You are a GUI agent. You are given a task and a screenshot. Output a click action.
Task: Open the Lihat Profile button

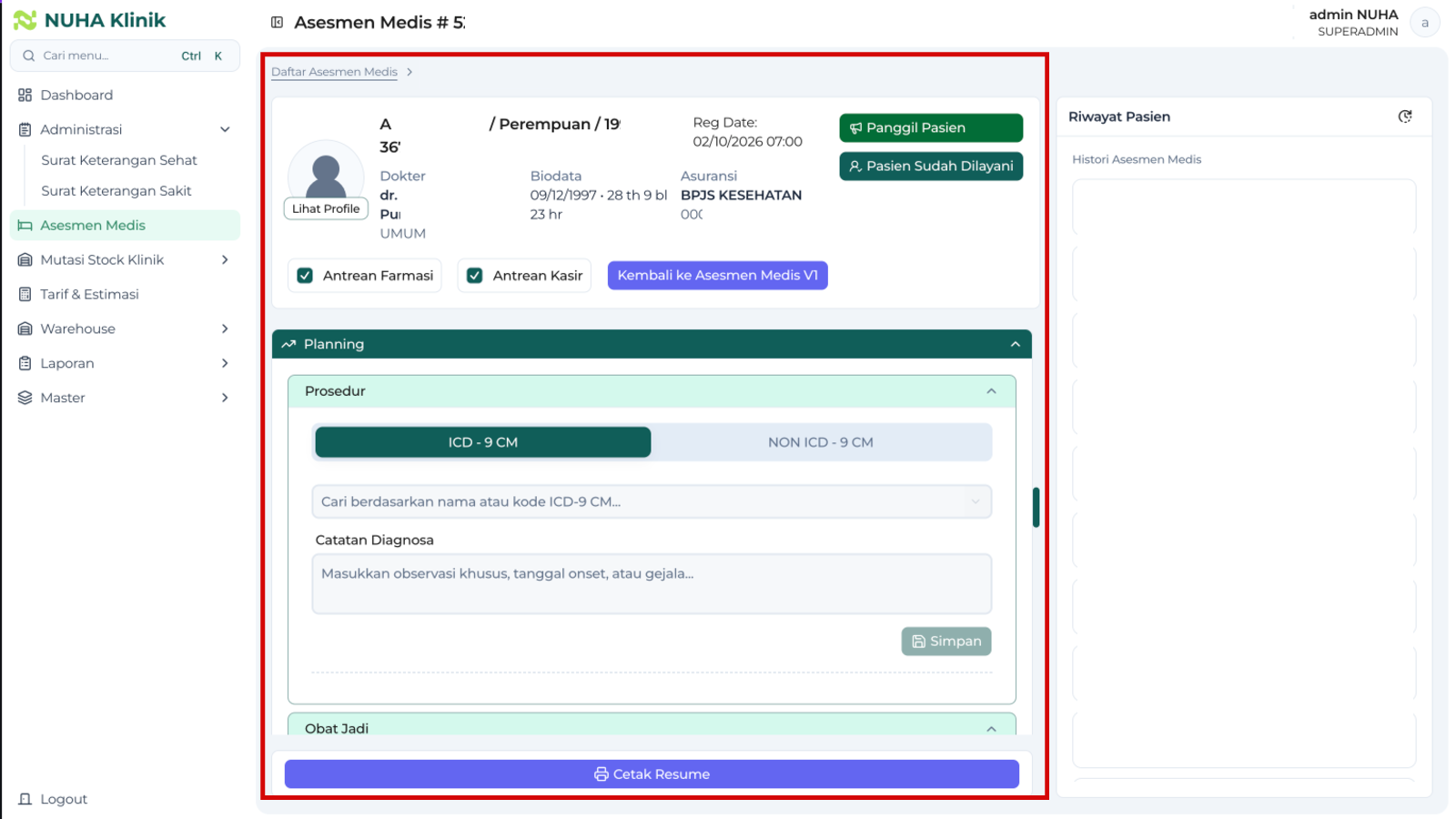[x=326, y=209]
